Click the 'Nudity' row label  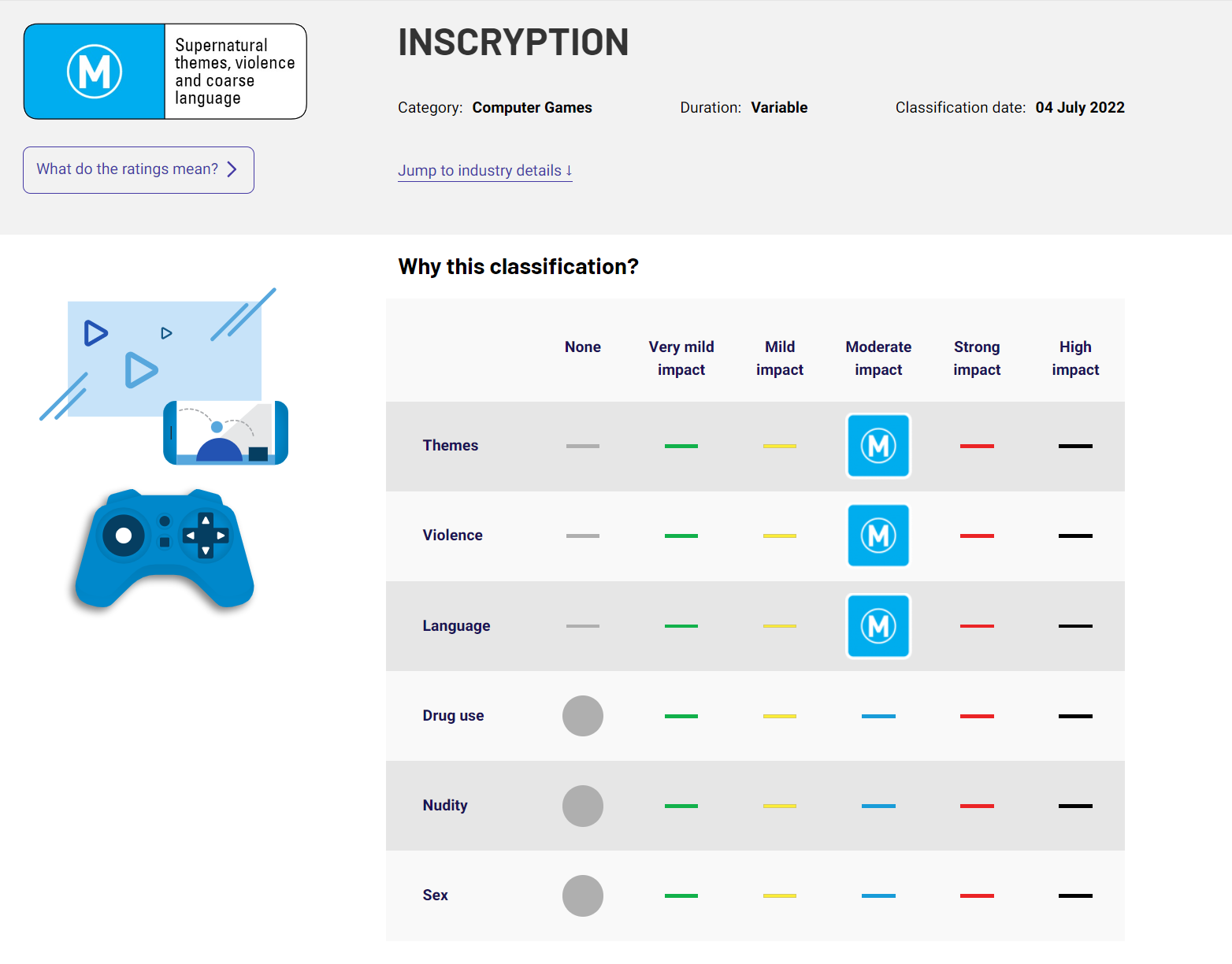(x=445, y=806)
